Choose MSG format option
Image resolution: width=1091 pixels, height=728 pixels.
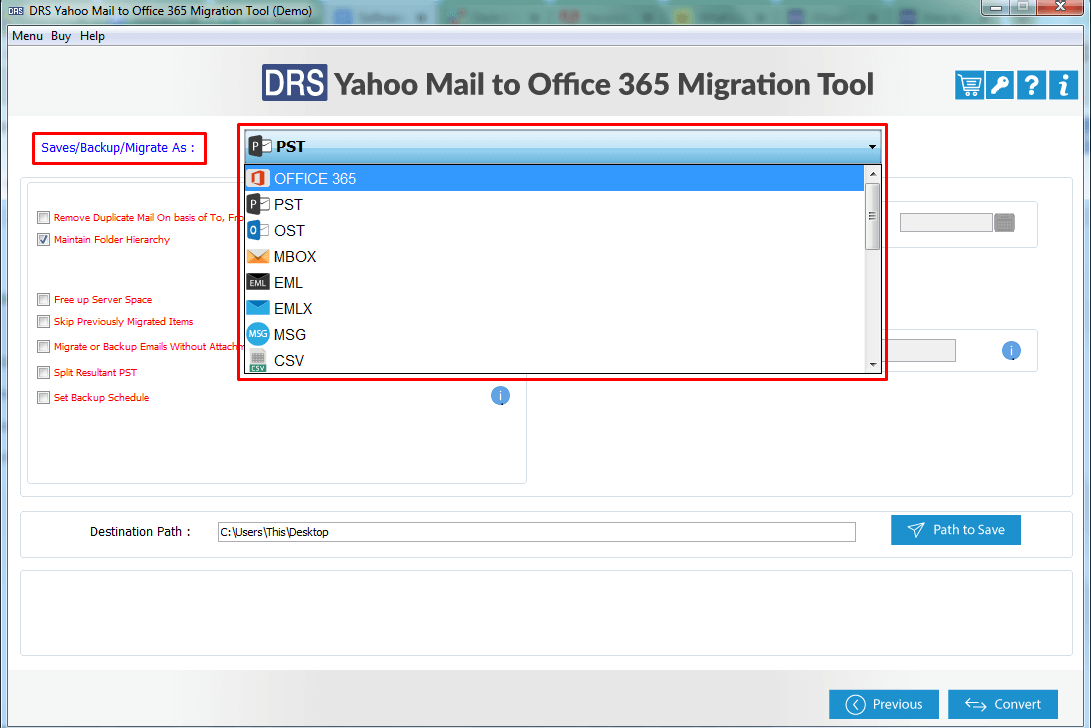555,334
